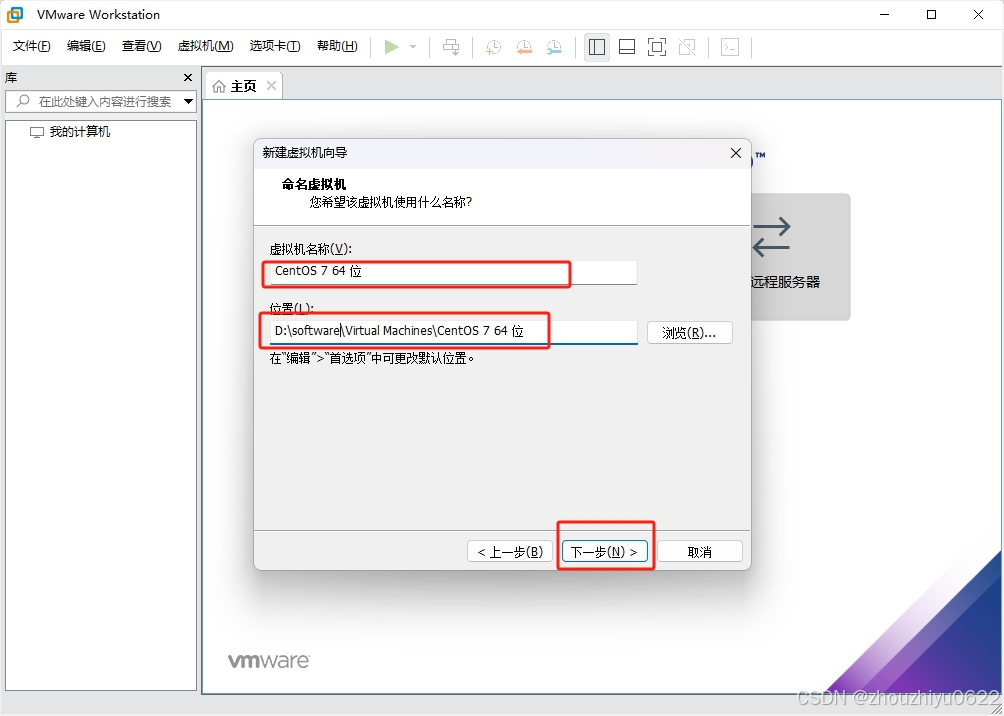The image size is (1004, 716).
Task: Open the Snapshot Manager icon
Action: [x=555, y=47]
